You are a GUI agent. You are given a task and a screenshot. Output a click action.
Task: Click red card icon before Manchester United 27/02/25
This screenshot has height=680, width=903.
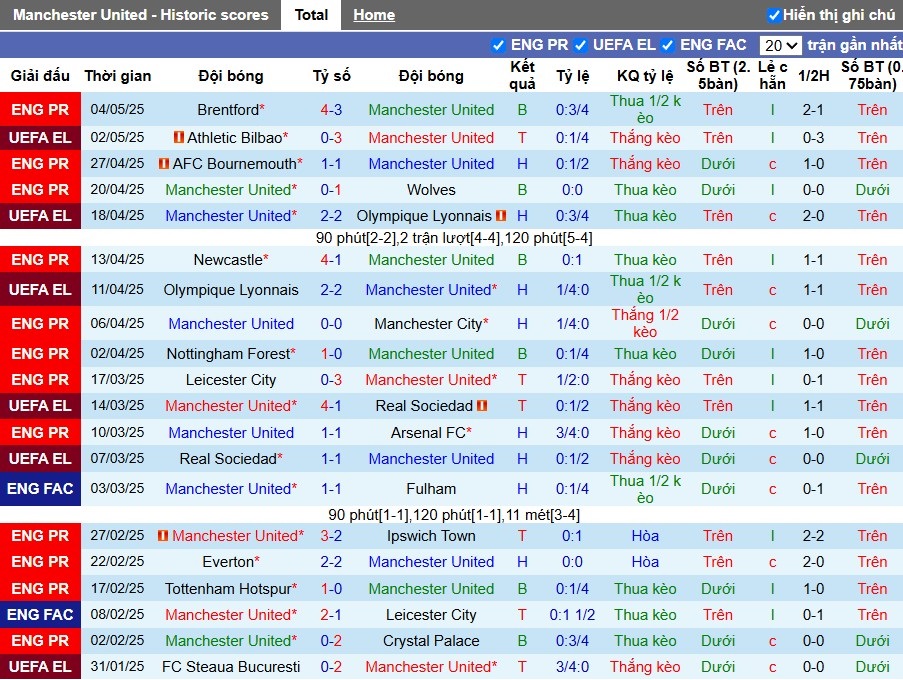(163, 535)
